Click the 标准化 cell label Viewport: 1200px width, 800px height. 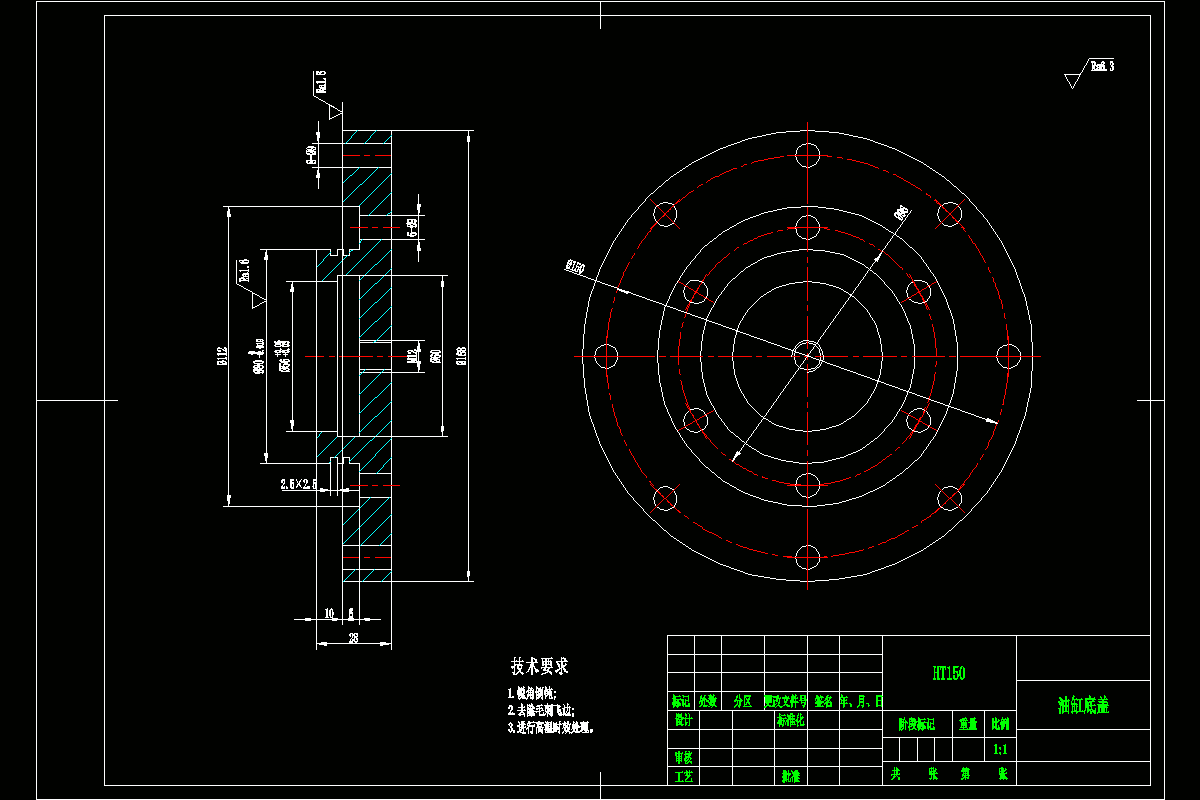791,719
